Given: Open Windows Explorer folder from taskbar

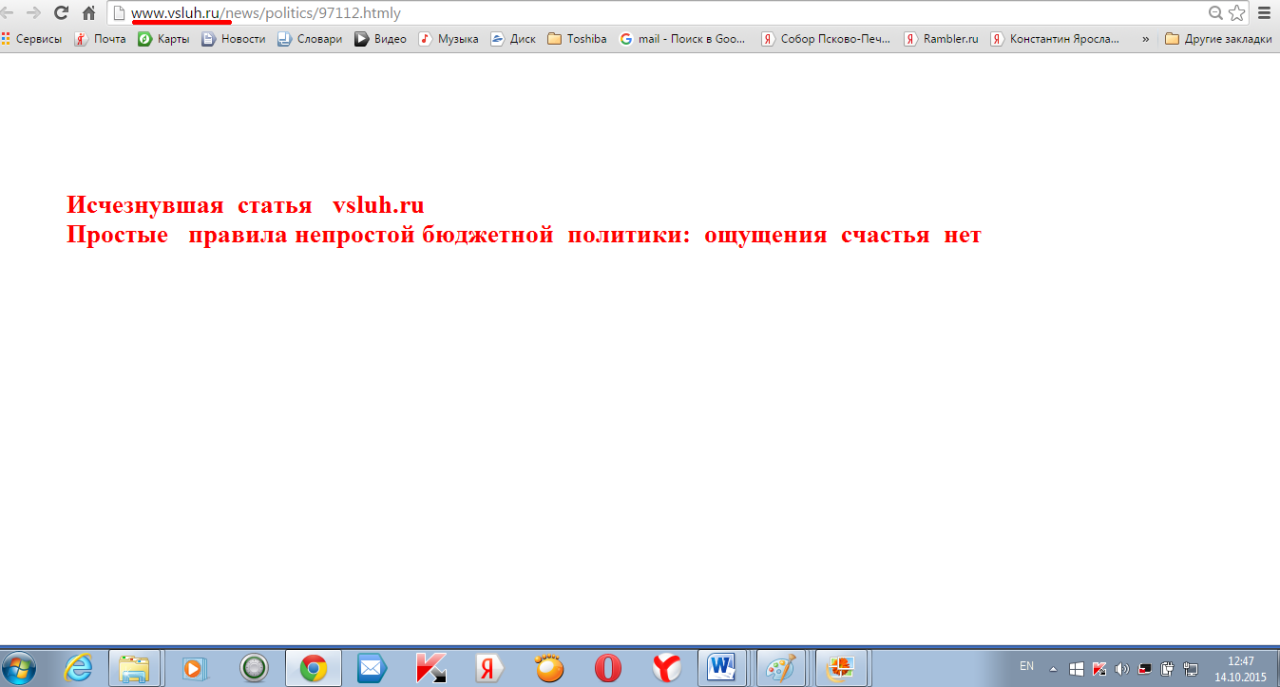Looking at the screenshot, I should click(134, 668).
